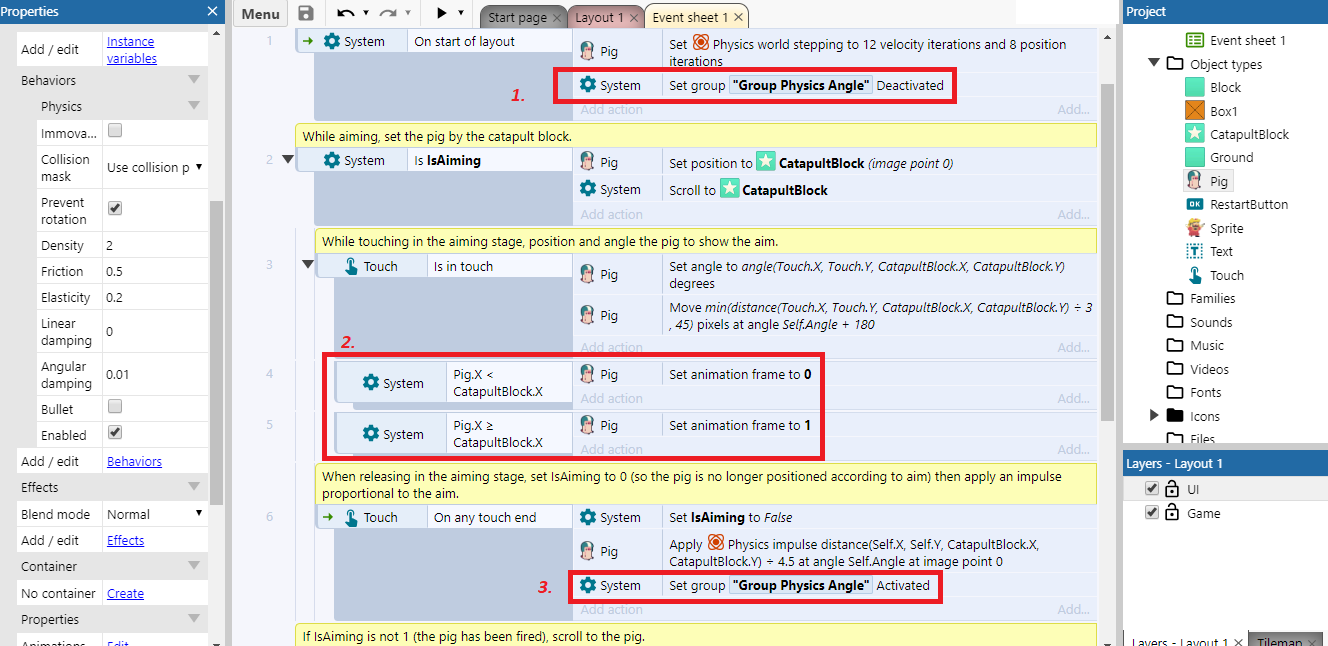Close the Event sheet 1 tab

pos(738,18)
